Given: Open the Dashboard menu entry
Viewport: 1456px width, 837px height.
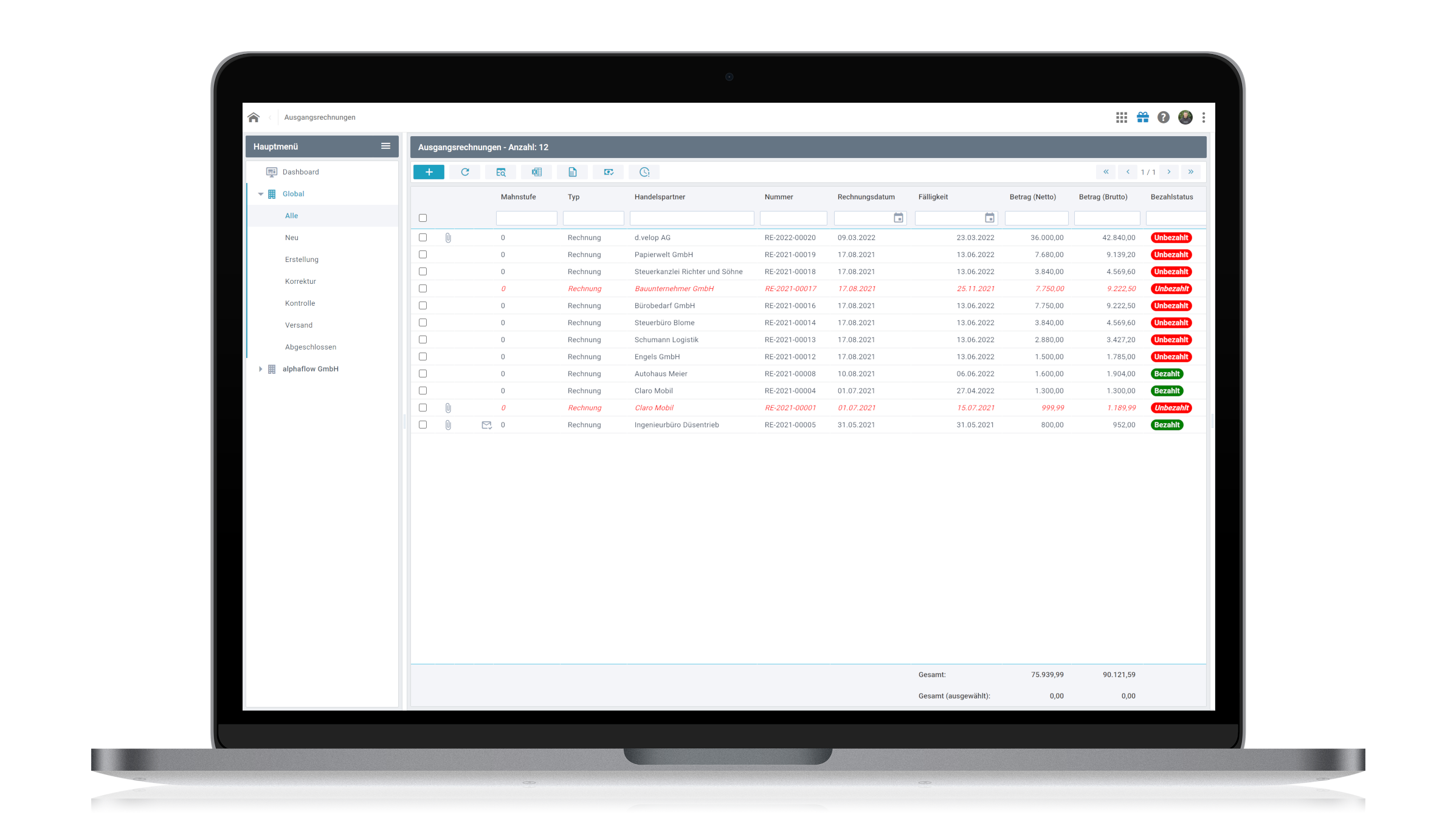Looking at the screenshot, I should pos(300,172).
